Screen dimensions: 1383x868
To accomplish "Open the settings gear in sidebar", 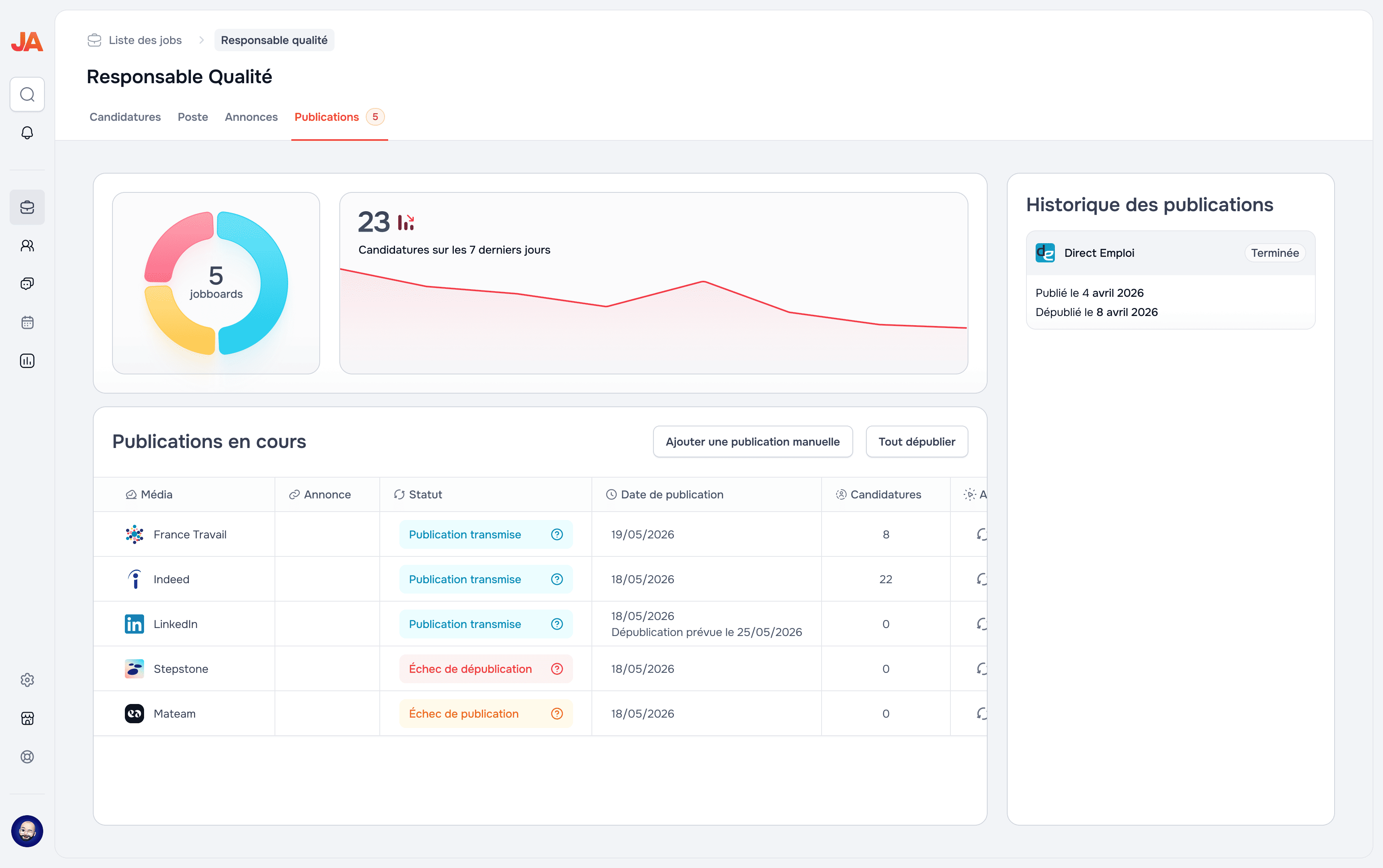I will tap(27, 680).
